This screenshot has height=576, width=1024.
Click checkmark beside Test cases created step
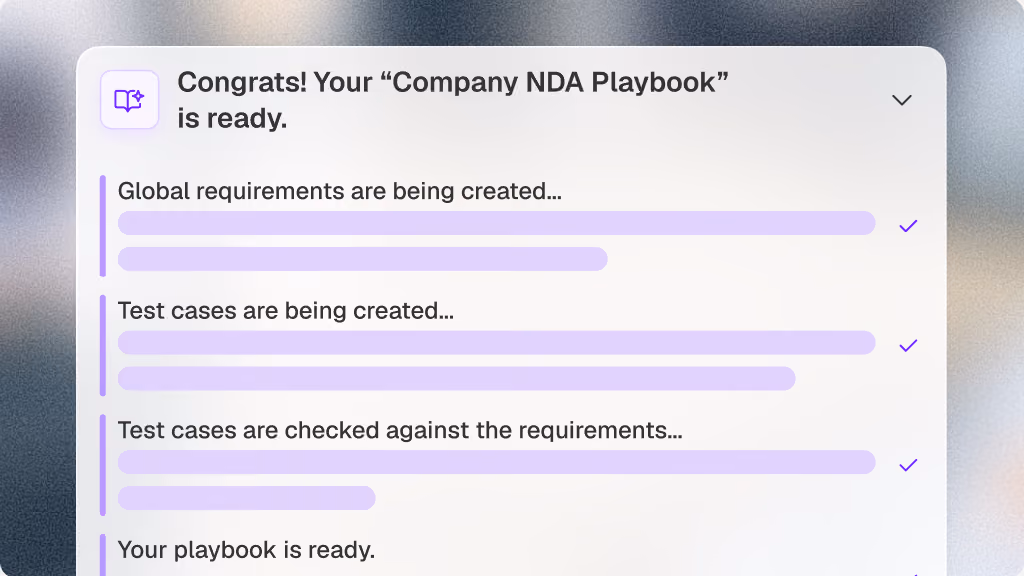(908, 345)
